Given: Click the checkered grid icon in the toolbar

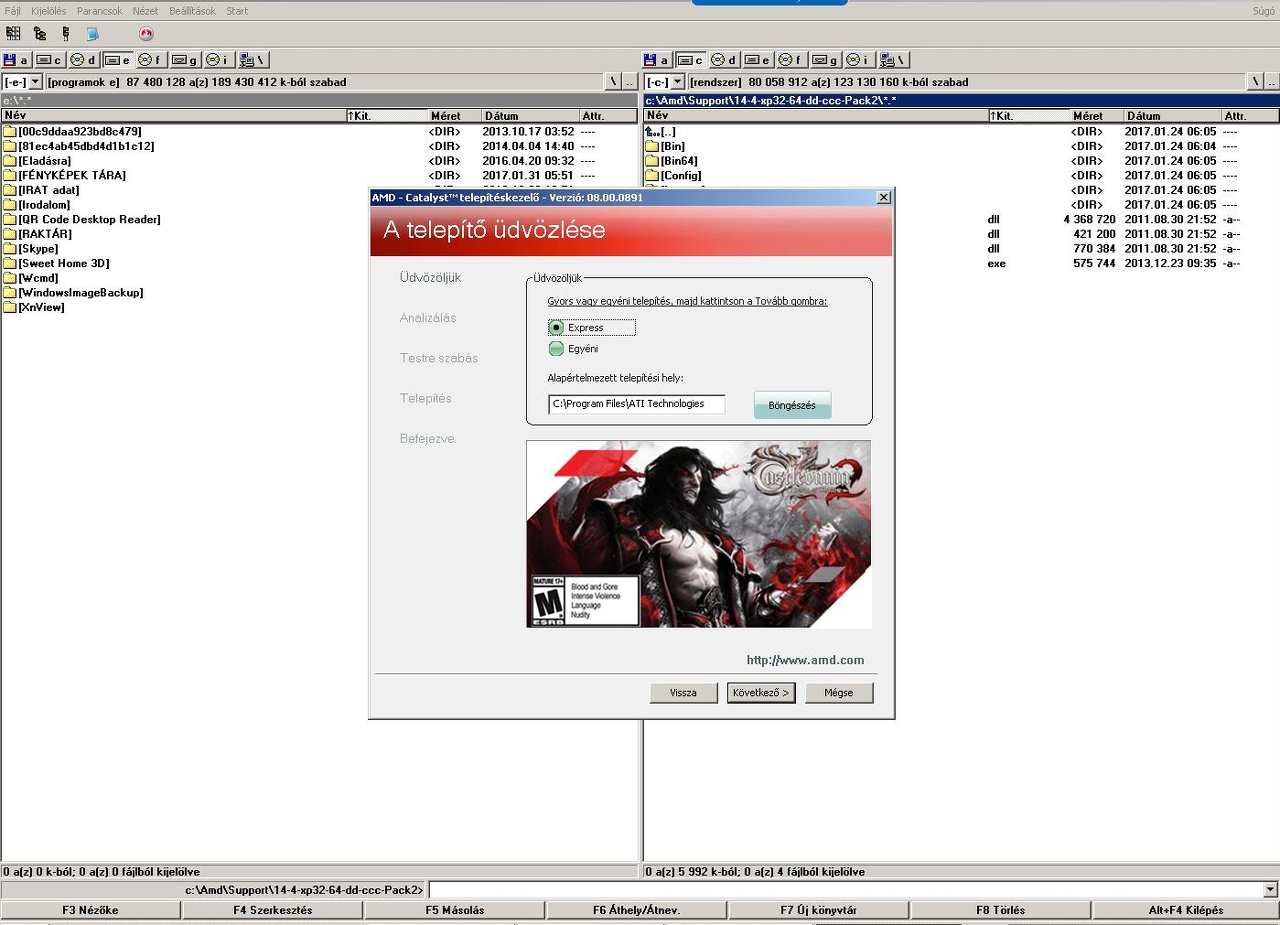Looking at the screenshot, I should pos(13,34).
